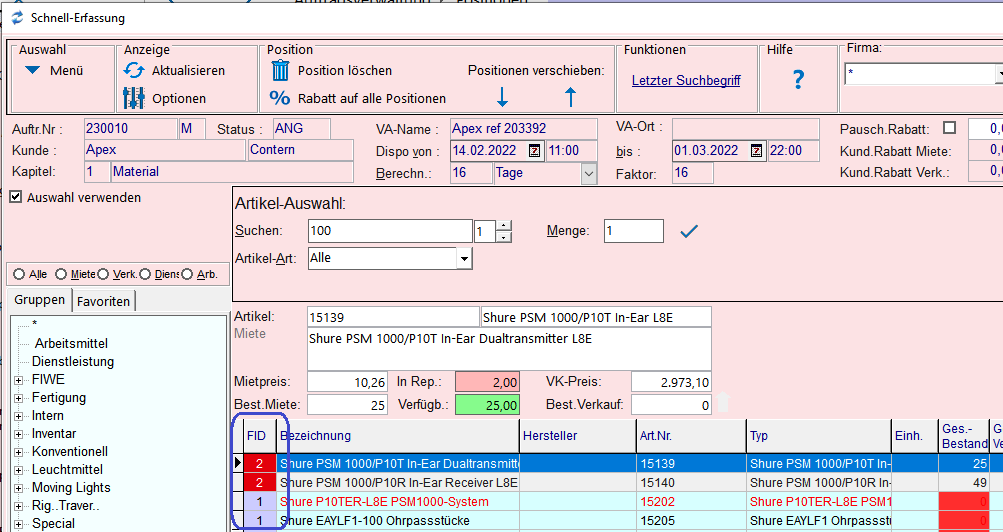Click the Schnell-Erfassung window title icon

[17, 18]
